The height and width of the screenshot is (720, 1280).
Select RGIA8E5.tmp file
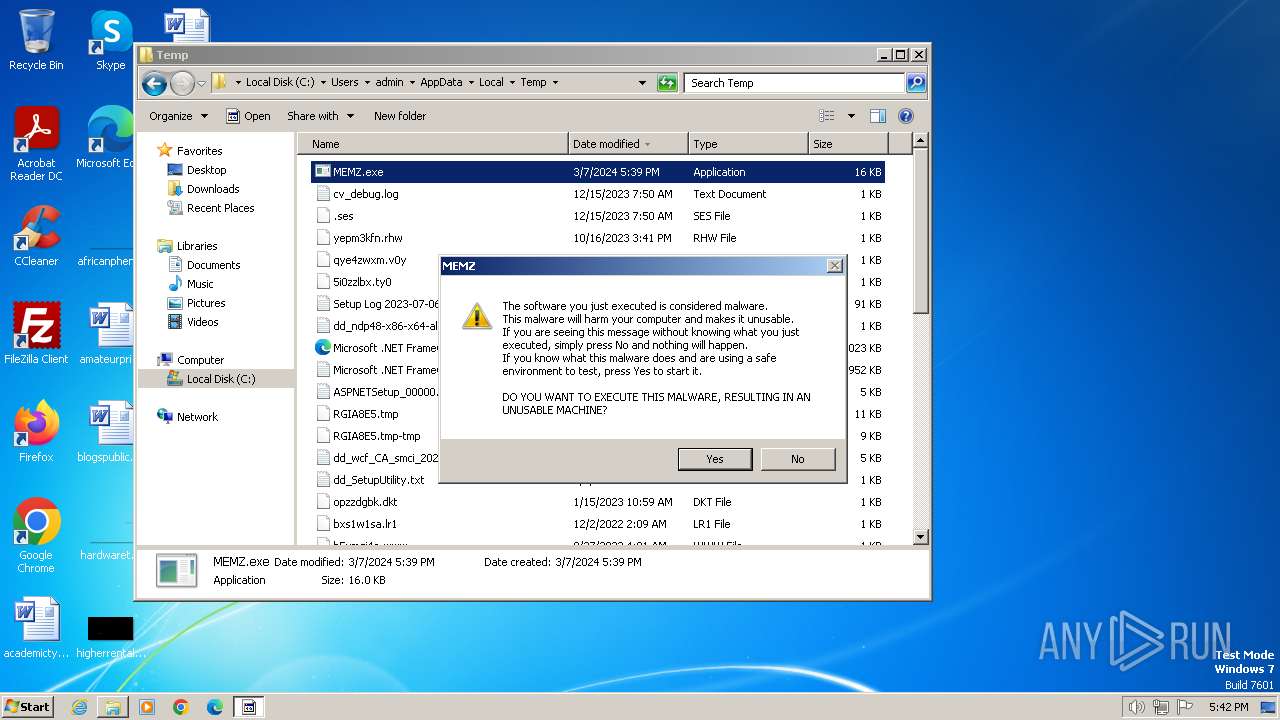pyautogui.click(x=365, y=414)
